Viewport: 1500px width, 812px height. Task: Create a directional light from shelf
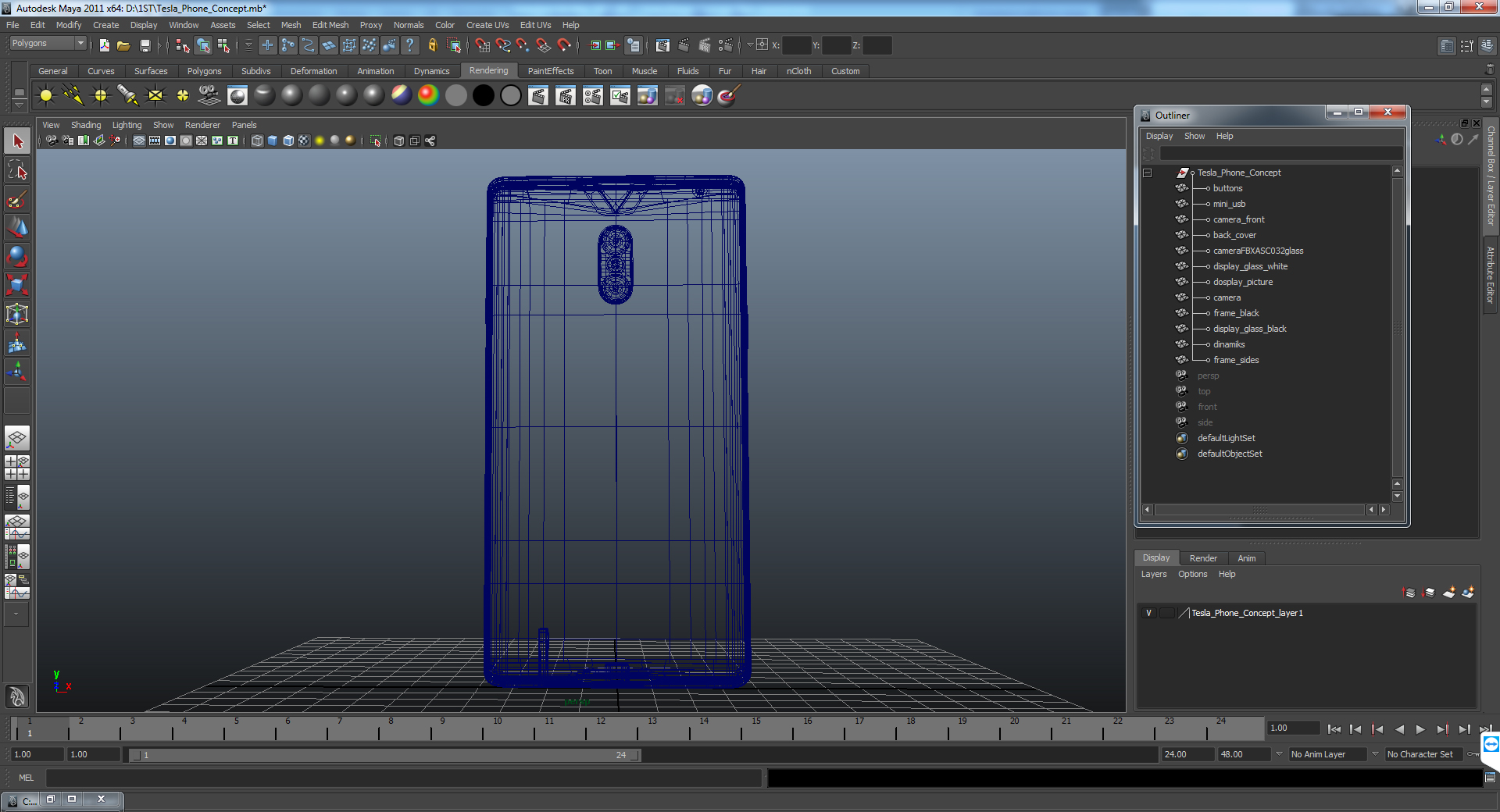point(73,96)
